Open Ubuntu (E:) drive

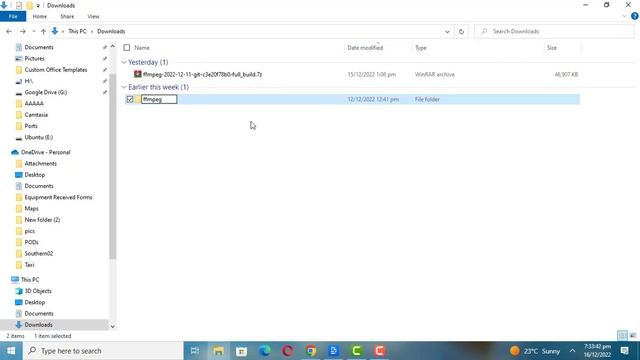[x=38, y=137]
